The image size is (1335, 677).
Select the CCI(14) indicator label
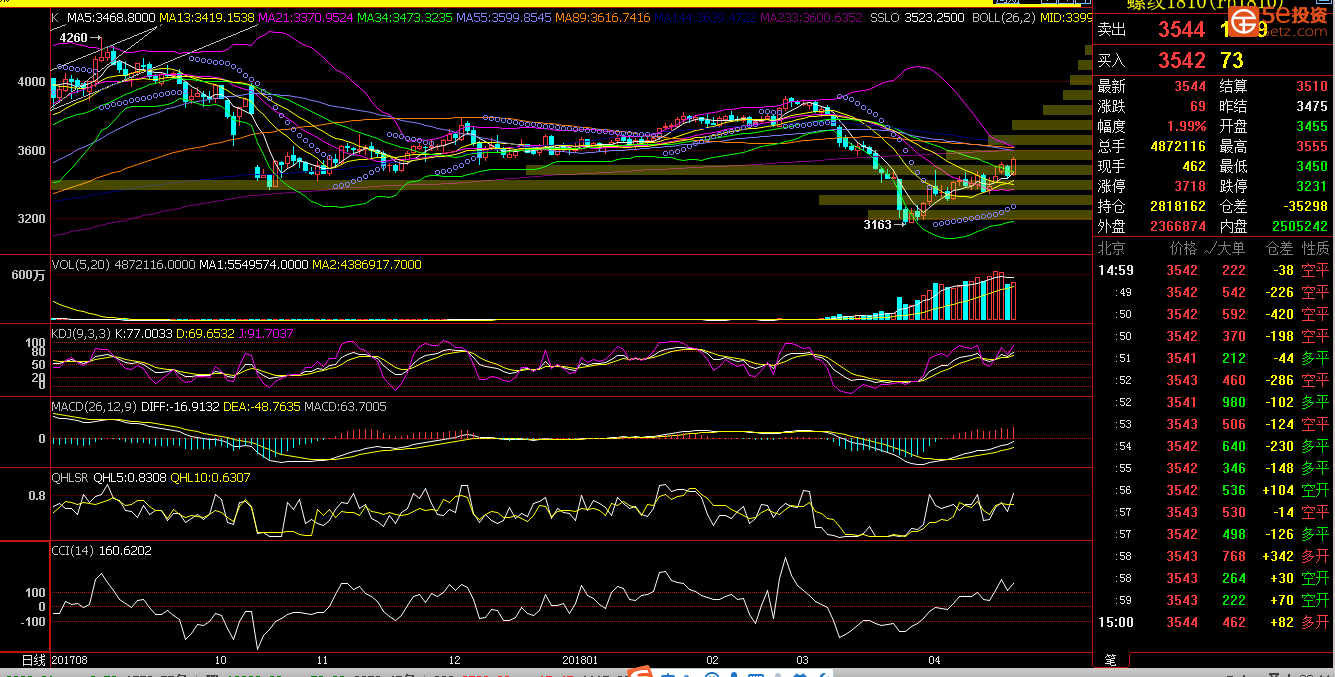(72, 550)
